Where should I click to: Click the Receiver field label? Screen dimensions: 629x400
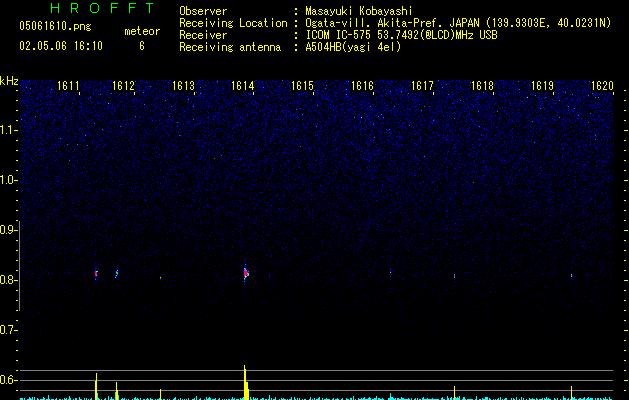point(203,35)
